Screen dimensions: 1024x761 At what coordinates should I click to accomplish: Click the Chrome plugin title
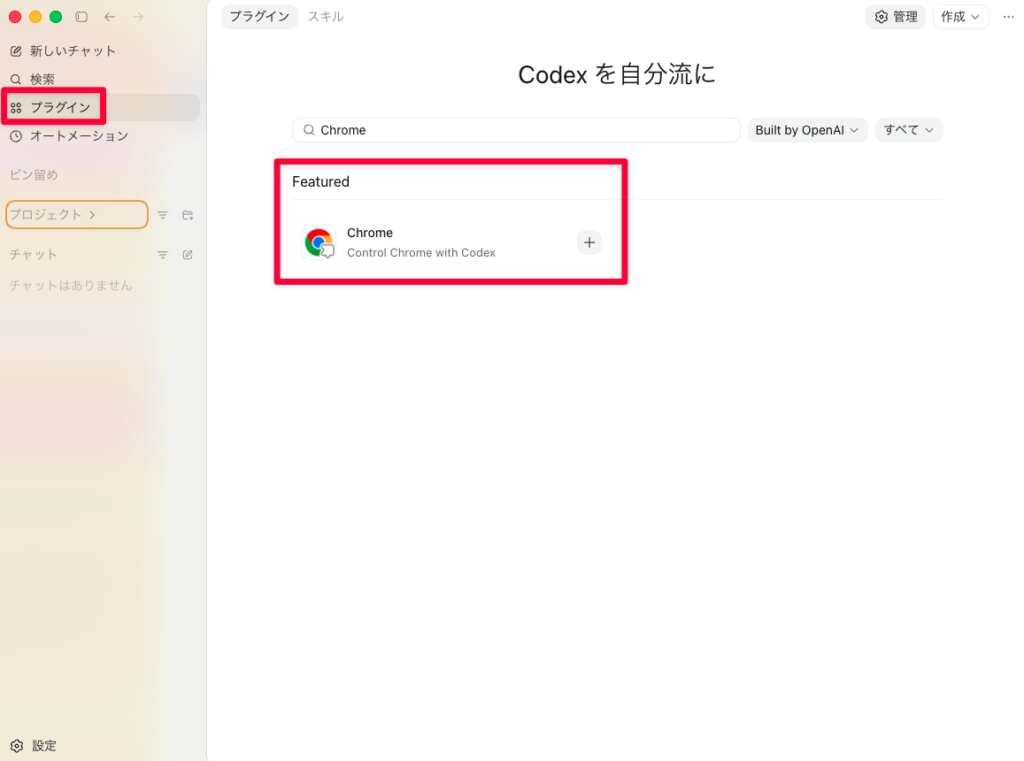(x=370, y=233)
